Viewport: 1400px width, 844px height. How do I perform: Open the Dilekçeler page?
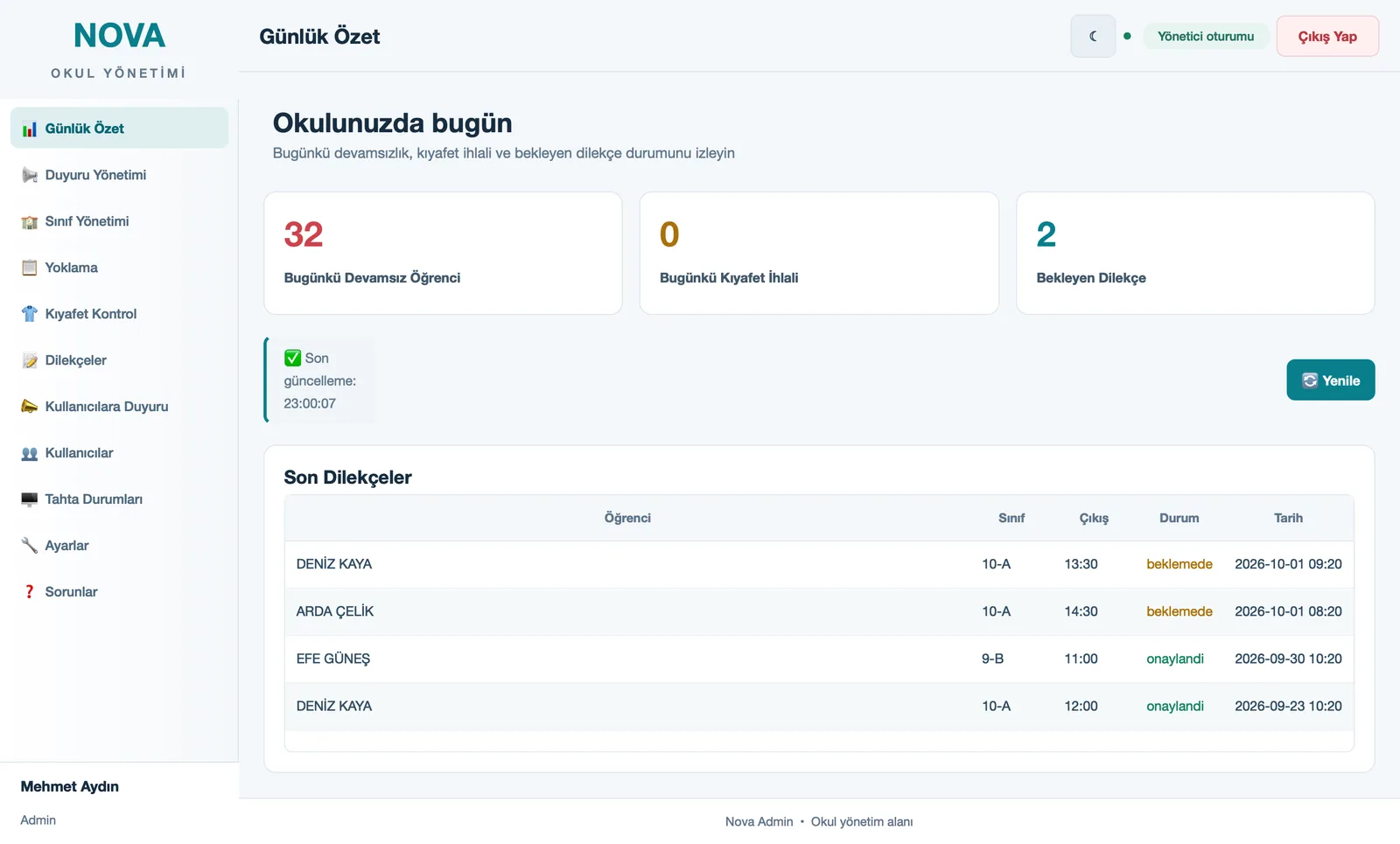tap(119, 360)
